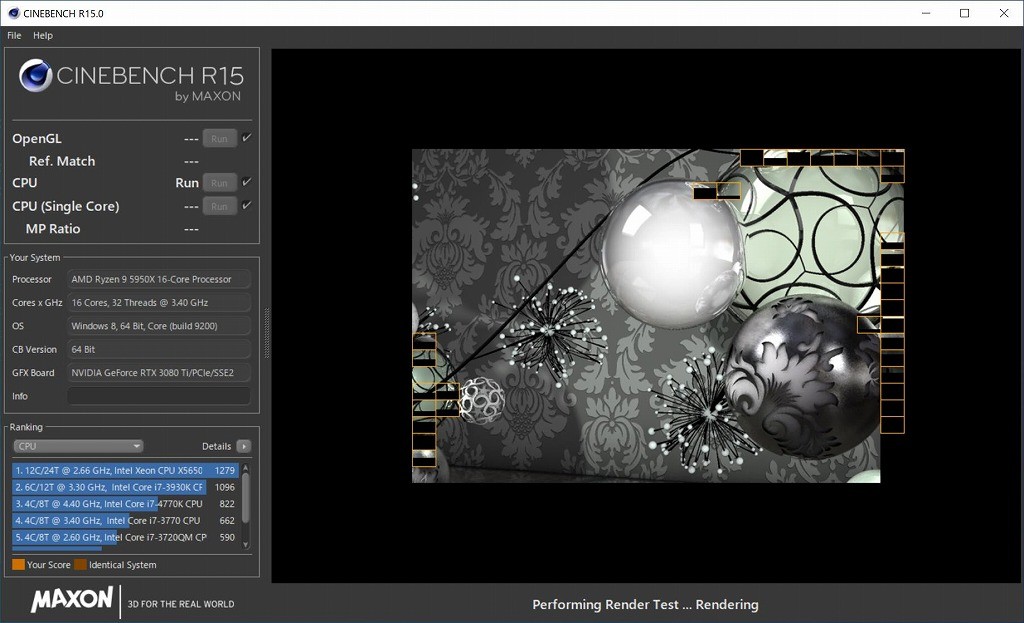
Task: Click the empty Info text field
Action: pyautogui.click(x=158, y=396)
